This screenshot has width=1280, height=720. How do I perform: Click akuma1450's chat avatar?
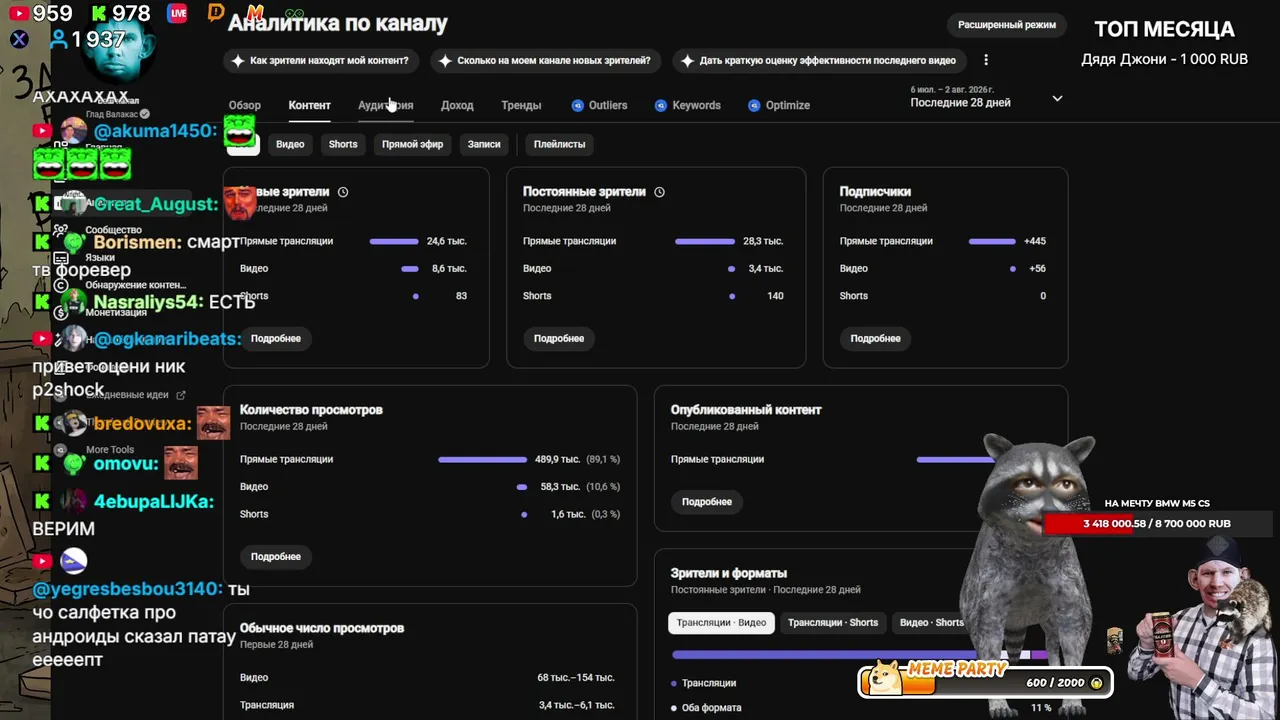(74, 131)
